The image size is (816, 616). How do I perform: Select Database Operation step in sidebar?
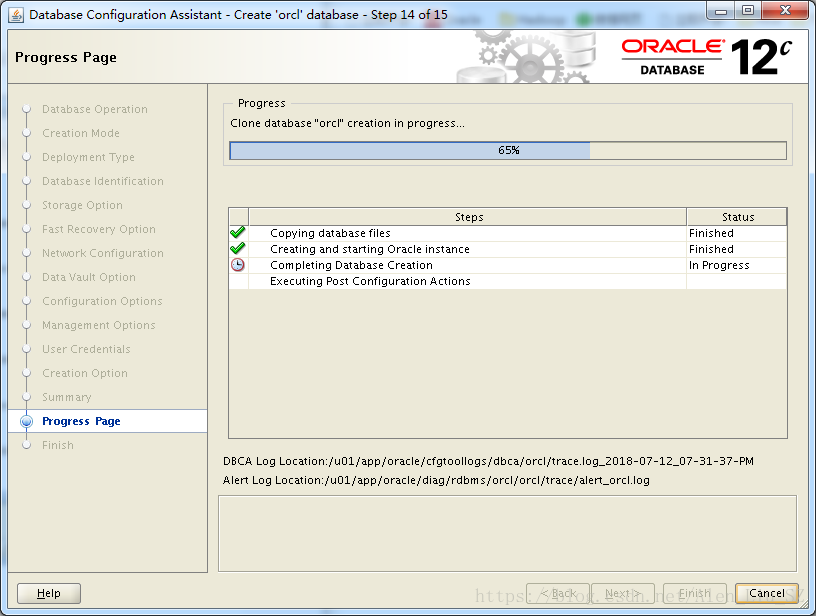95,109
